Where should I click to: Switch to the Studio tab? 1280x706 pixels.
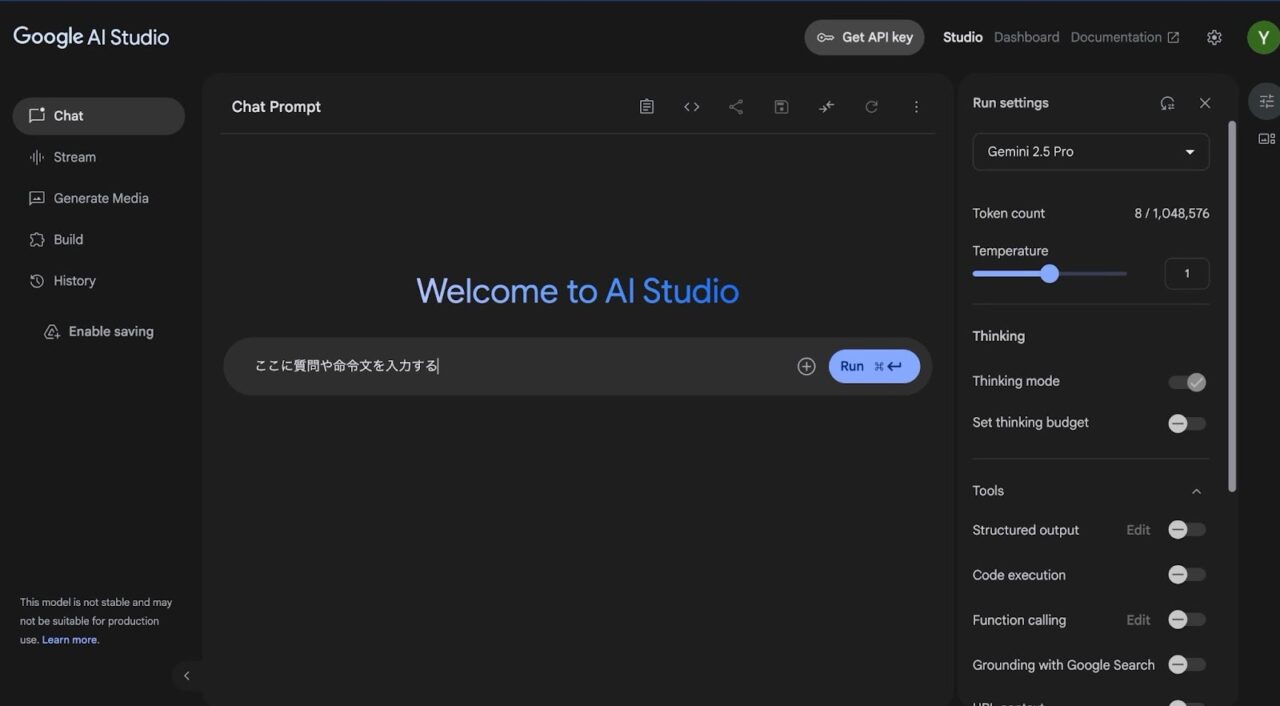point(963,37)
